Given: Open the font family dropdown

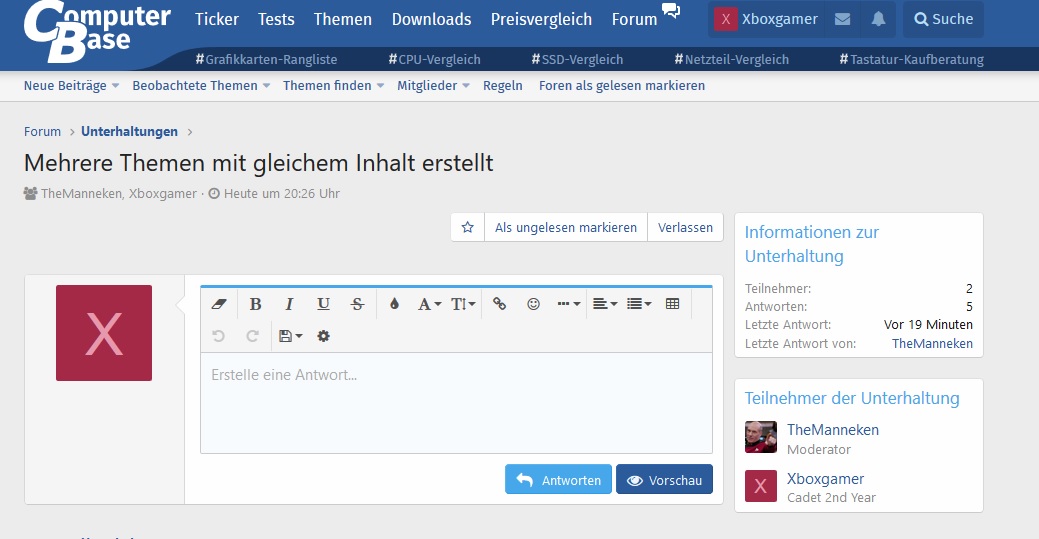Looking at the screenshot, I should (429, 304).
